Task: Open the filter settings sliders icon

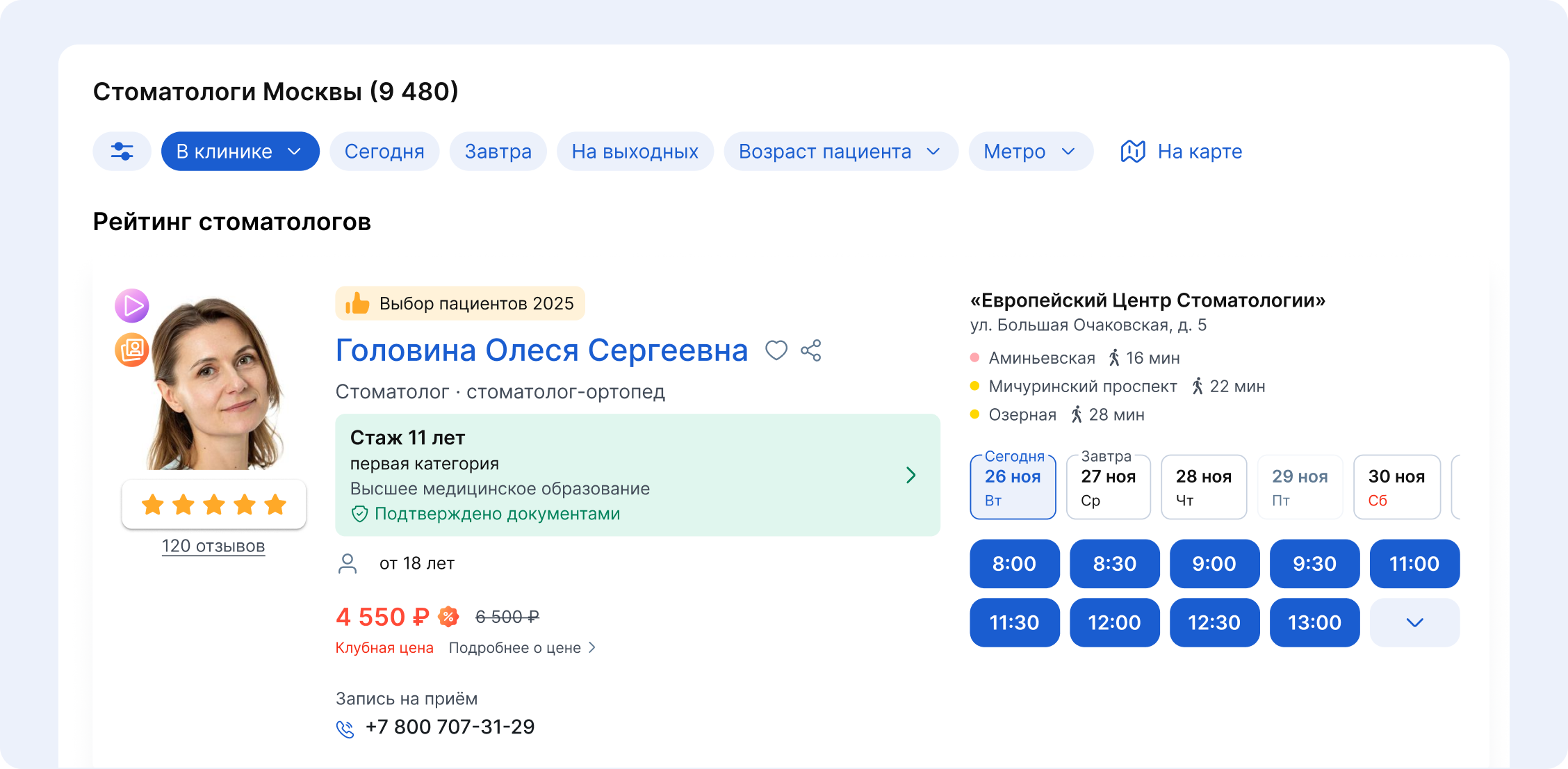Action: [x=122, y=152]
